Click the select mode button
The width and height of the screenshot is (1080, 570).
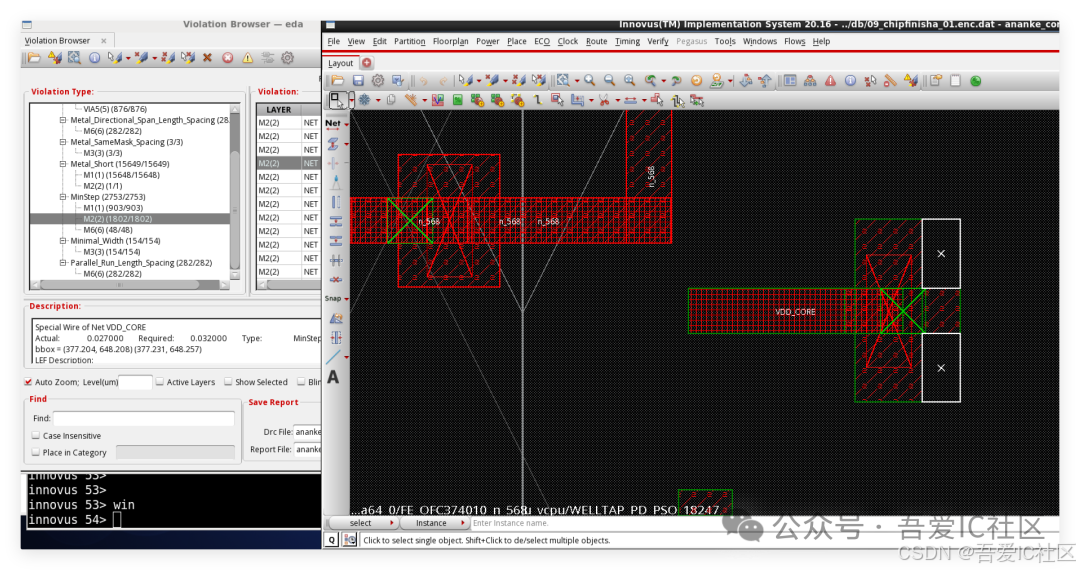coord(361,523)
